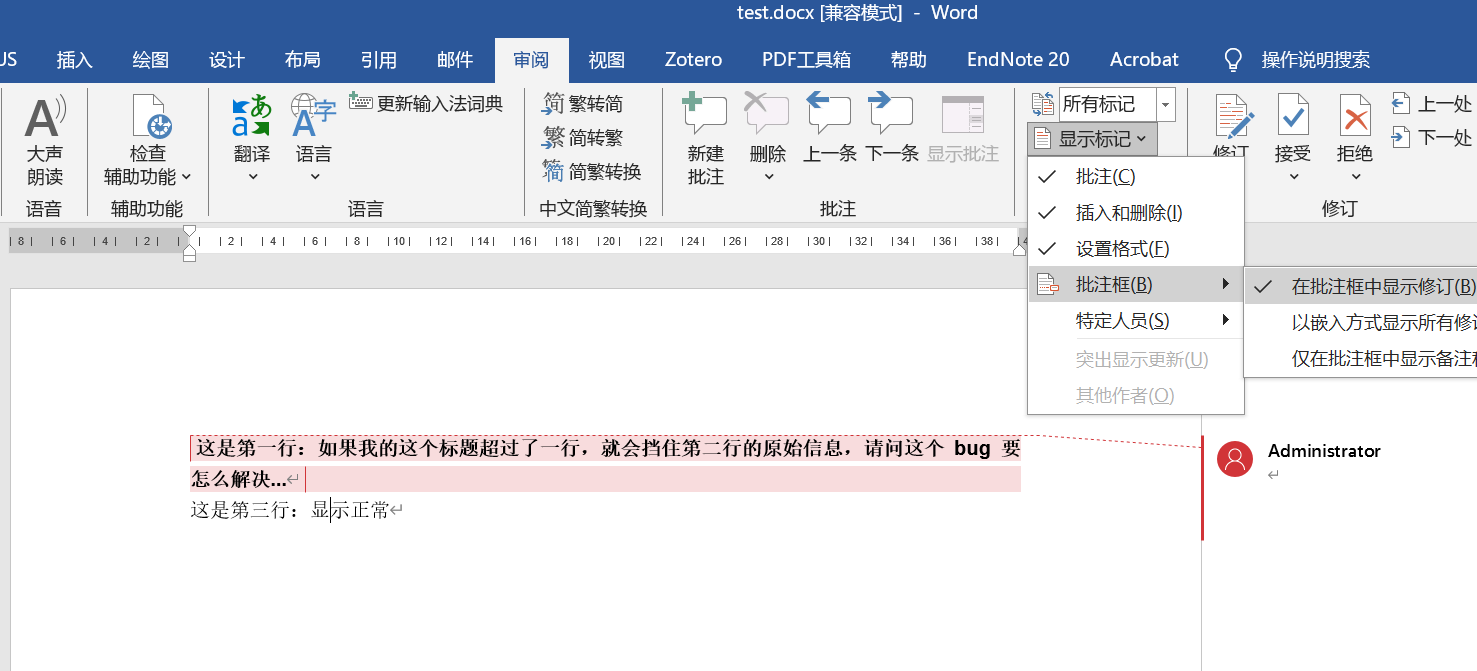Toggle Comments (批注) markup option

(x=1136, y=177)
